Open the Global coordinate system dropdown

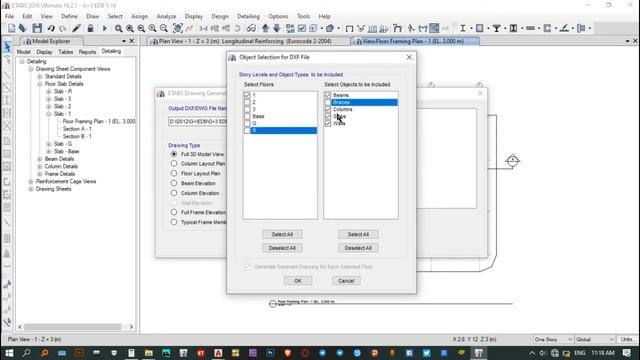[x=595, y=340]
